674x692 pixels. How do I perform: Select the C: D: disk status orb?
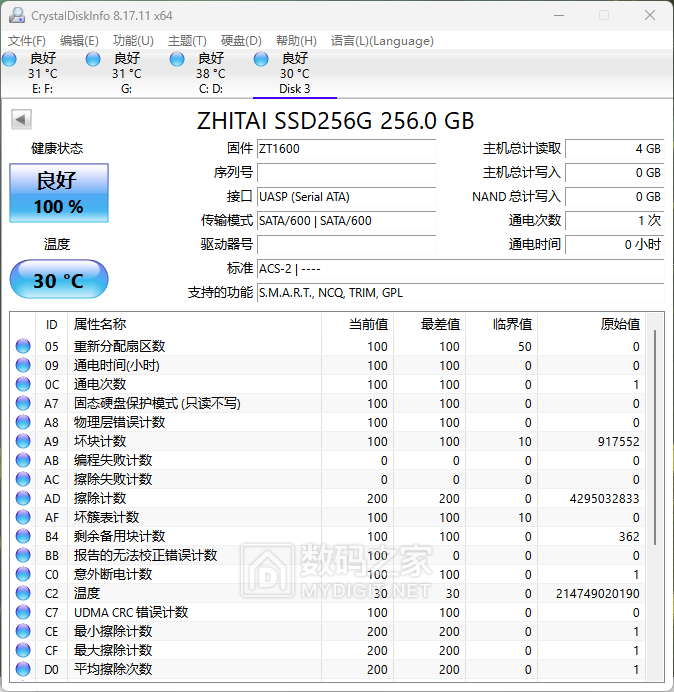click(x=177, y=59)
